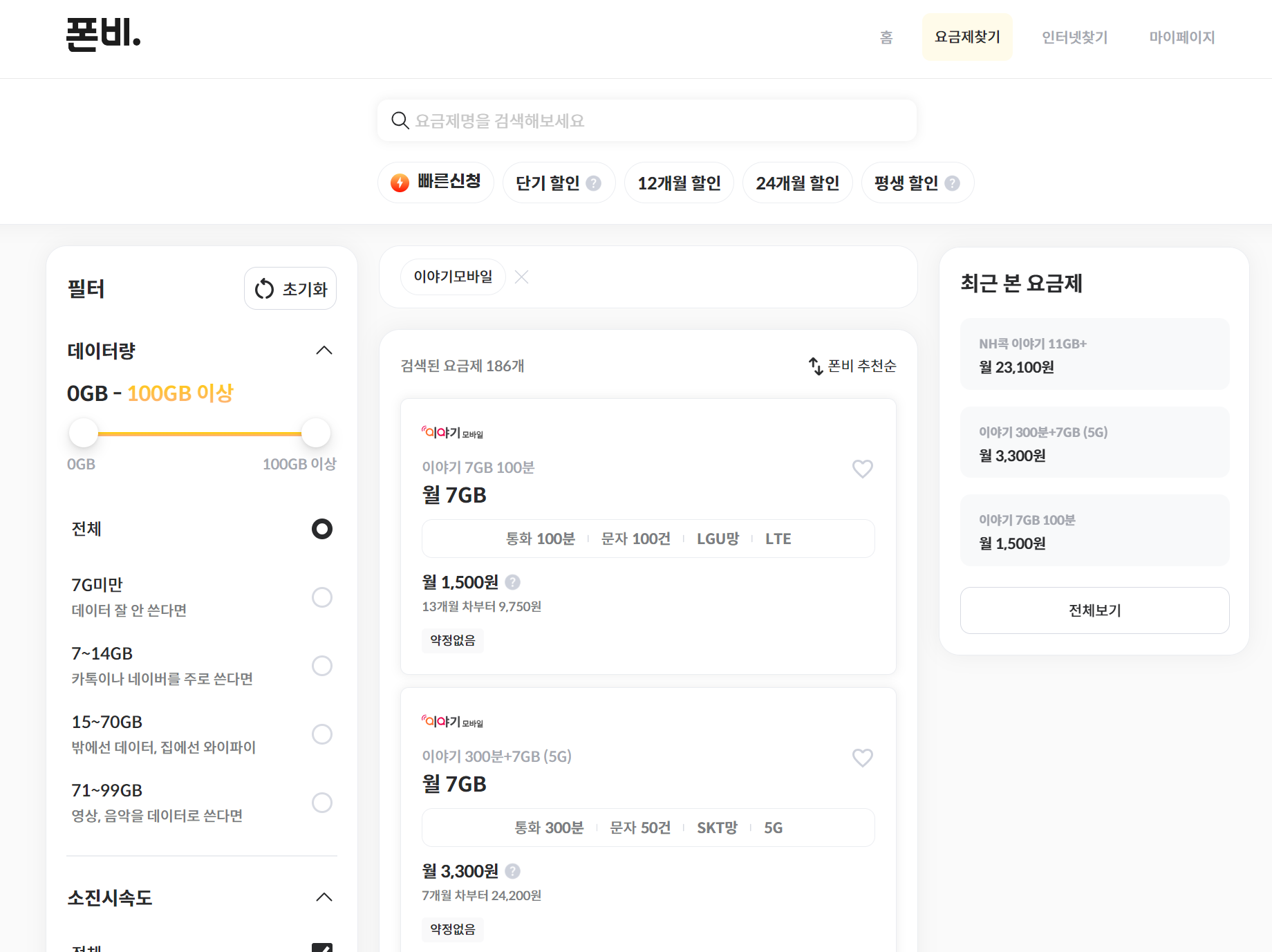
Task: Open the 인터넷찾기 nav tab
Action: 1074,37
